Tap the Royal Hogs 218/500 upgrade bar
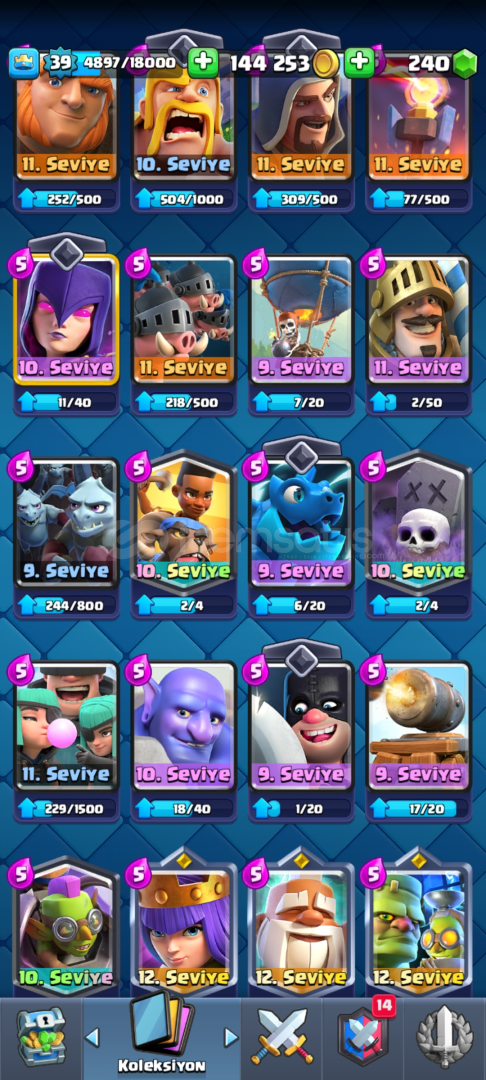The image size is (486, 1080). tap(184, 402)
